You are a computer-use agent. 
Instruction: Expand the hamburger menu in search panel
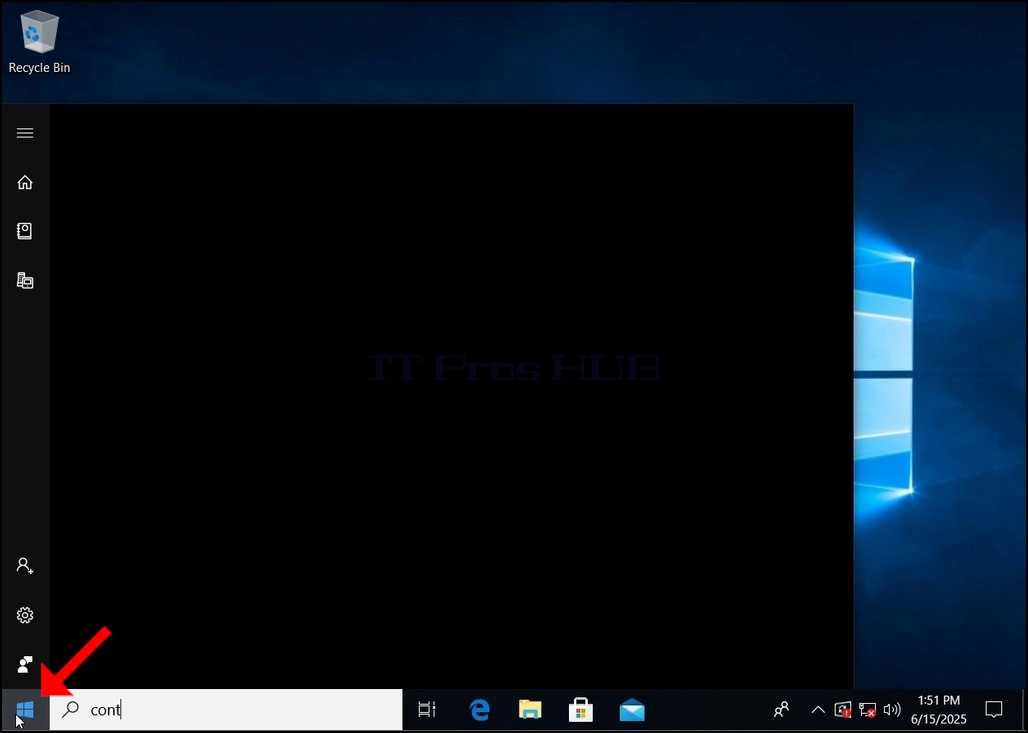pos(25,133)
